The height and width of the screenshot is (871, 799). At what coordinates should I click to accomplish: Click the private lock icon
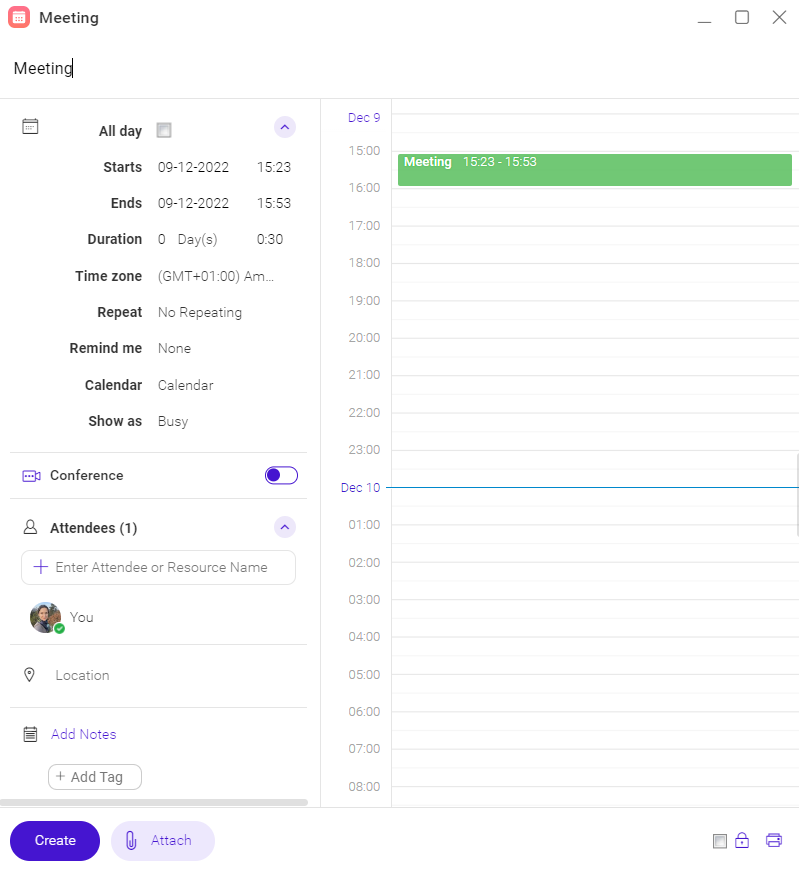click(x=742, y=840)
